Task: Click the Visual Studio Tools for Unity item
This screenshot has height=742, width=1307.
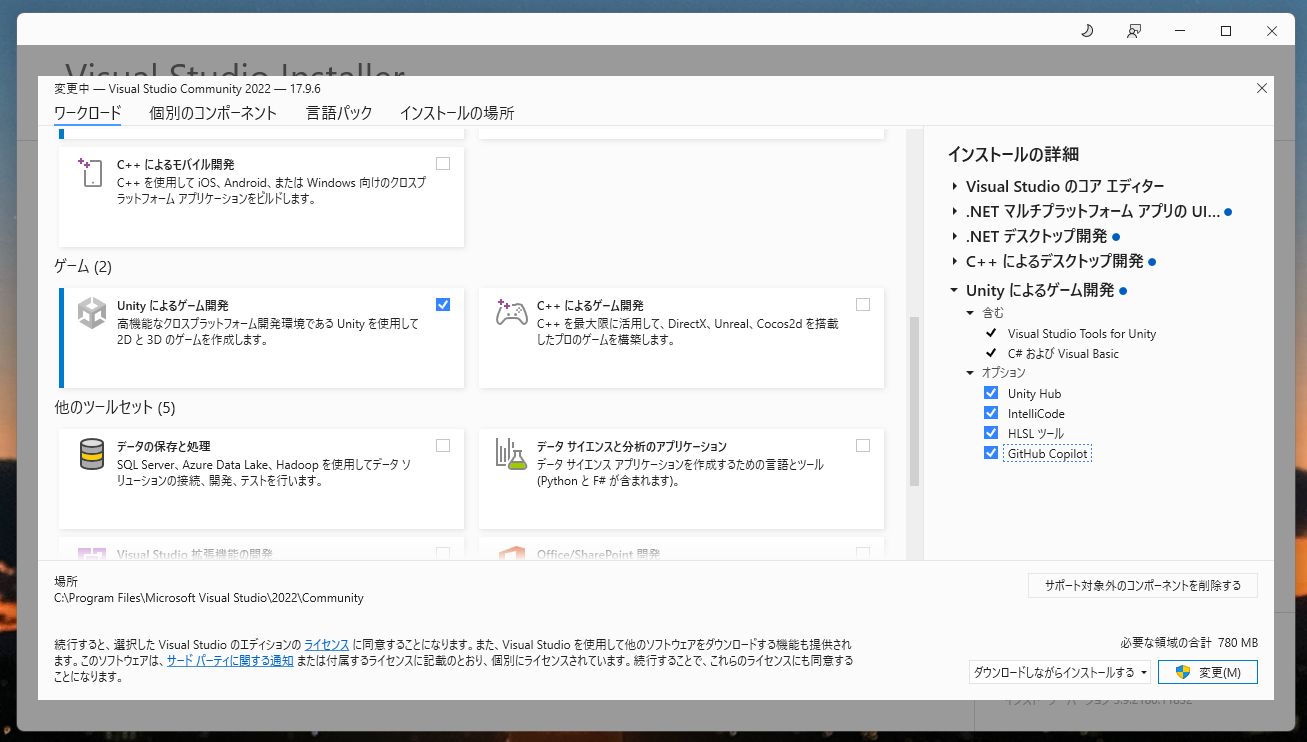Action: [1082, 333]
